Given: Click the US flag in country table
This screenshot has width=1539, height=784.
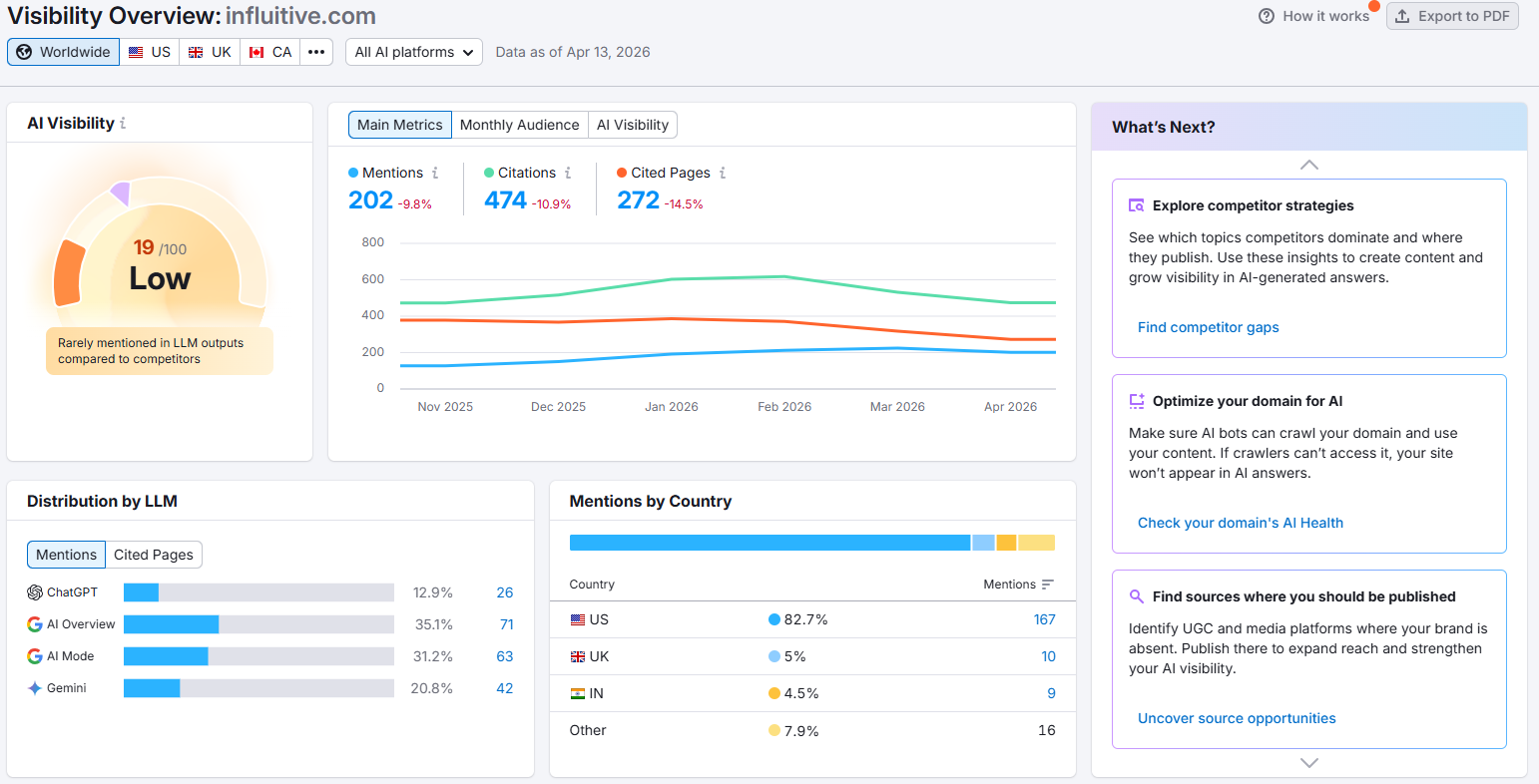Looking at the screenshot, I should 578,619.
